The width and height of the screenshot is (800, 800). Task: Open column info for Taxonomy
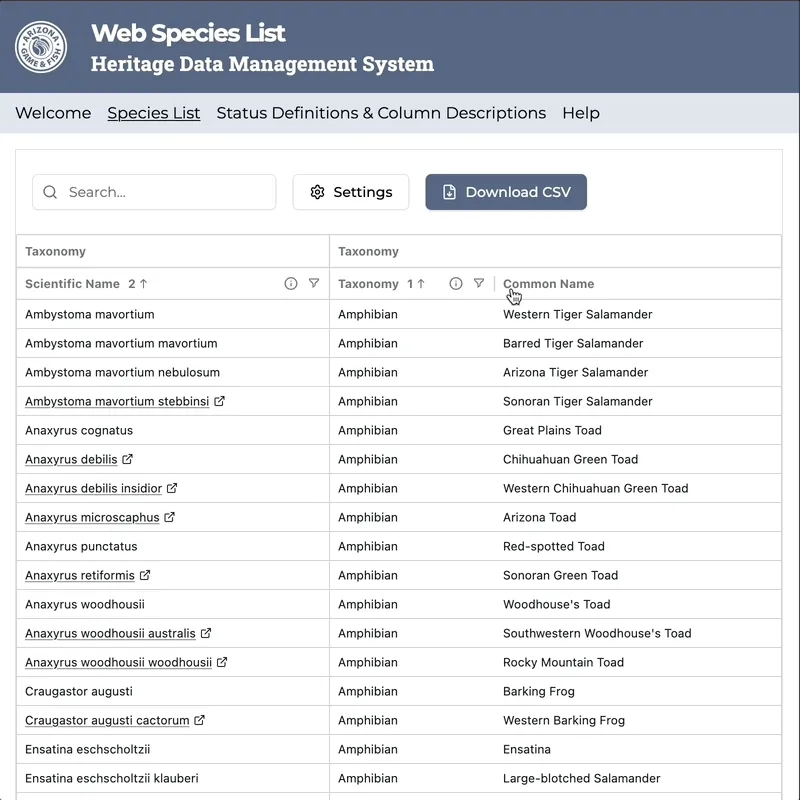click(x=457, y=283)
